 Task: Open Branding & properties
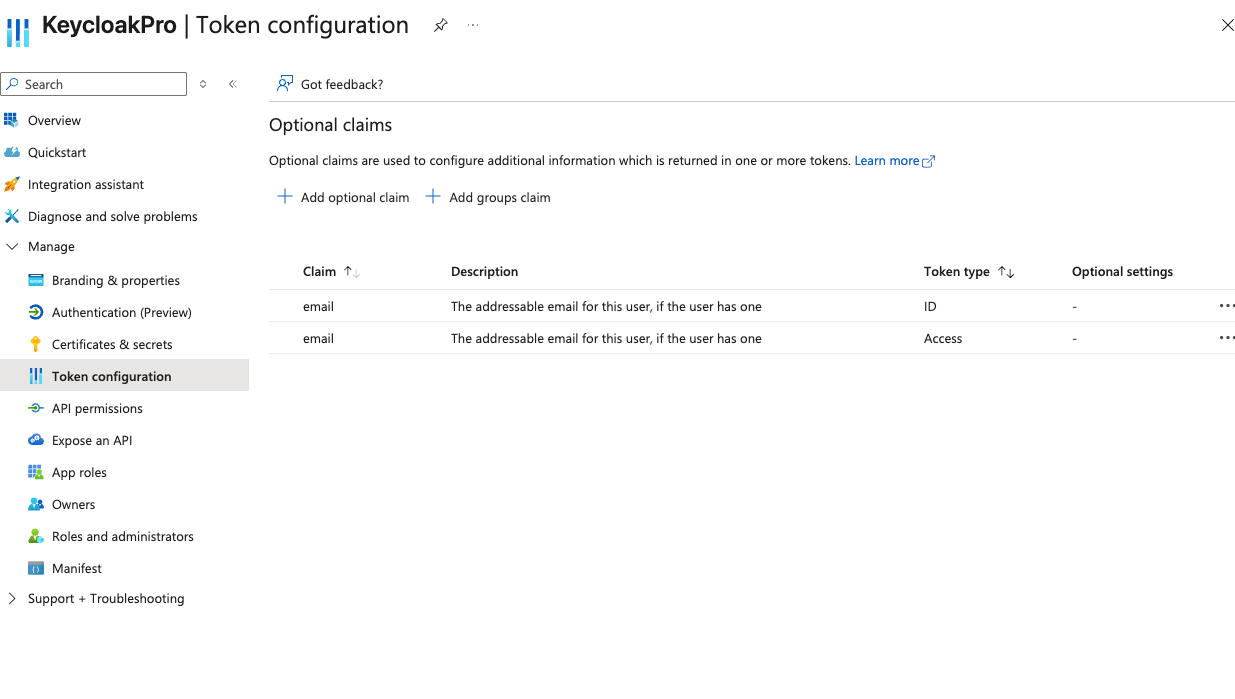point(116,280)
